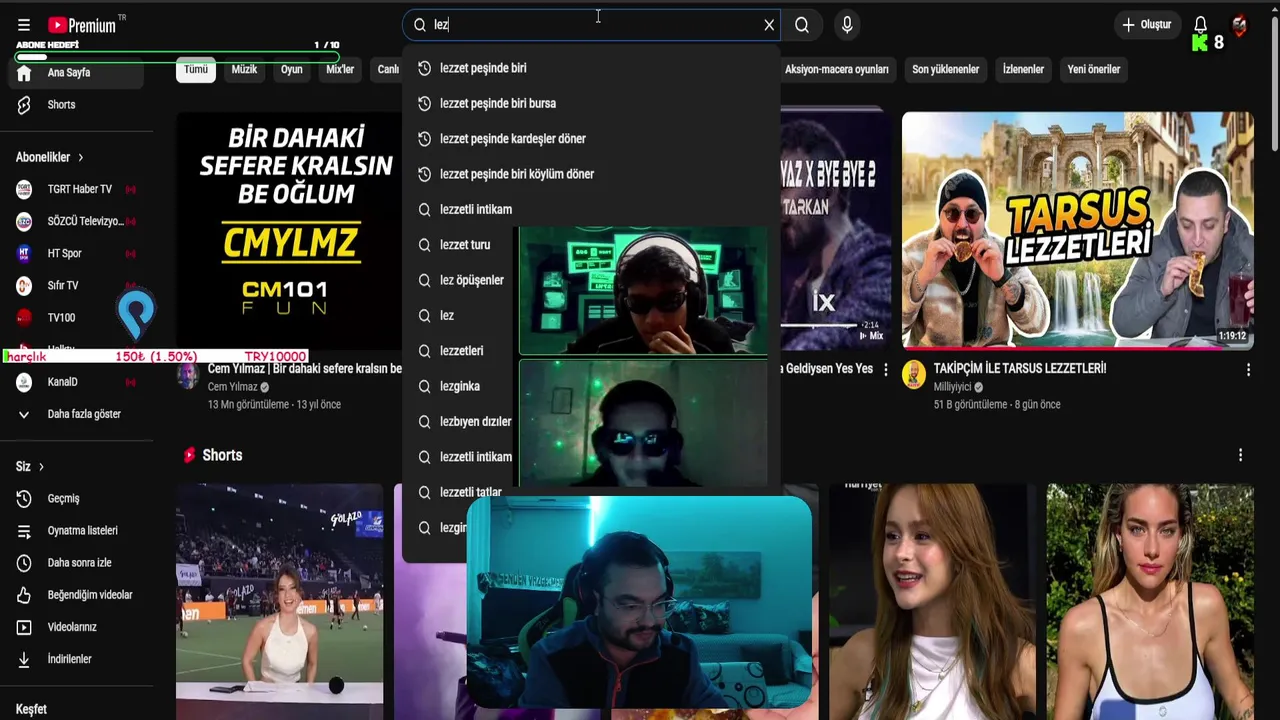Play the Tarsus Lezzetleri video thumbnail

click(x=1077, y=230)
